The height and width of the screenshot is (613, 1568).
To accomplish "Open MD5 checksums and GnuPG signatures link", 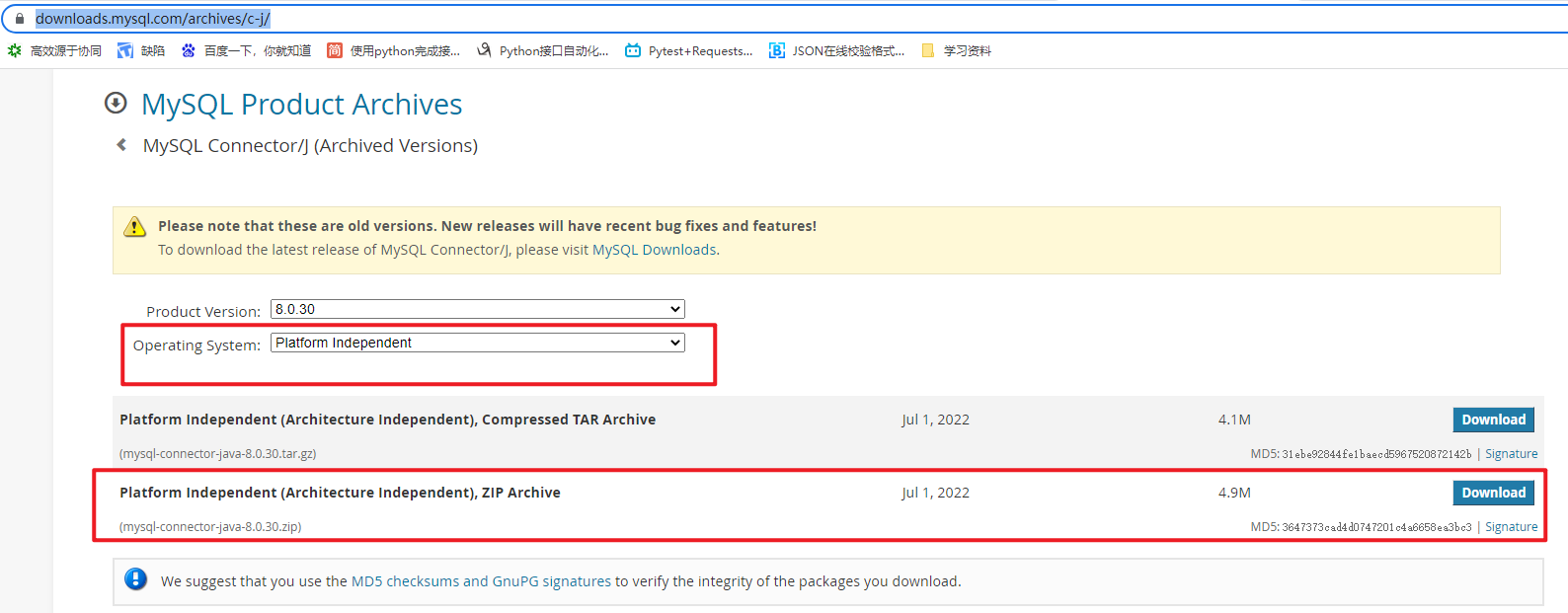I will tap(481, 581).
